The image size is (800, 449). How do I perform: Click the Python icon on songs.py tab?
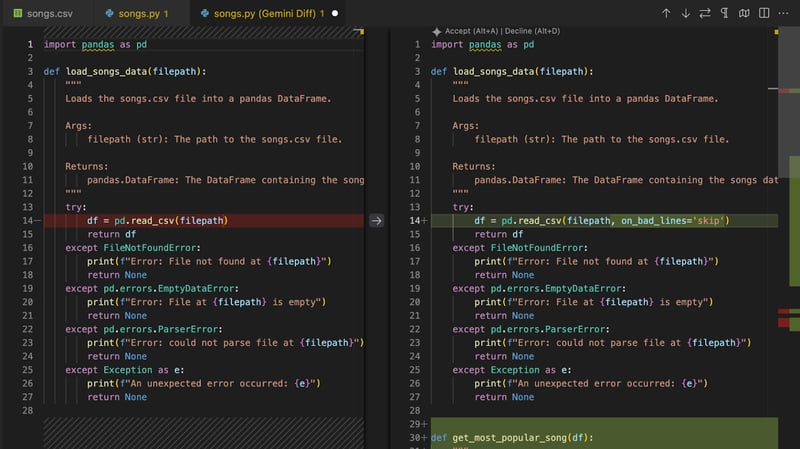click(x=109, y=13)
